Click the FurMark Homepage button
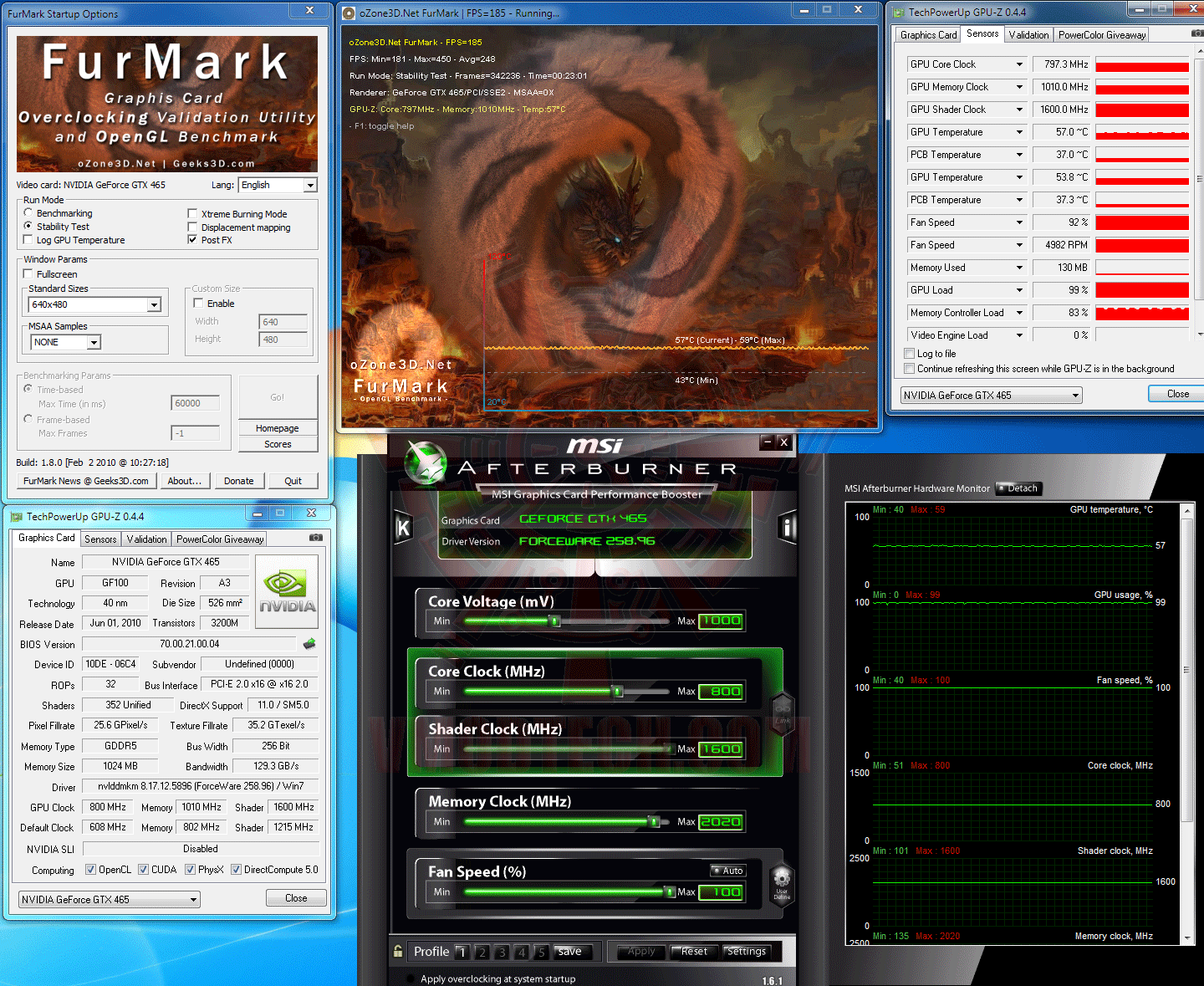 [x=278, y=428]
